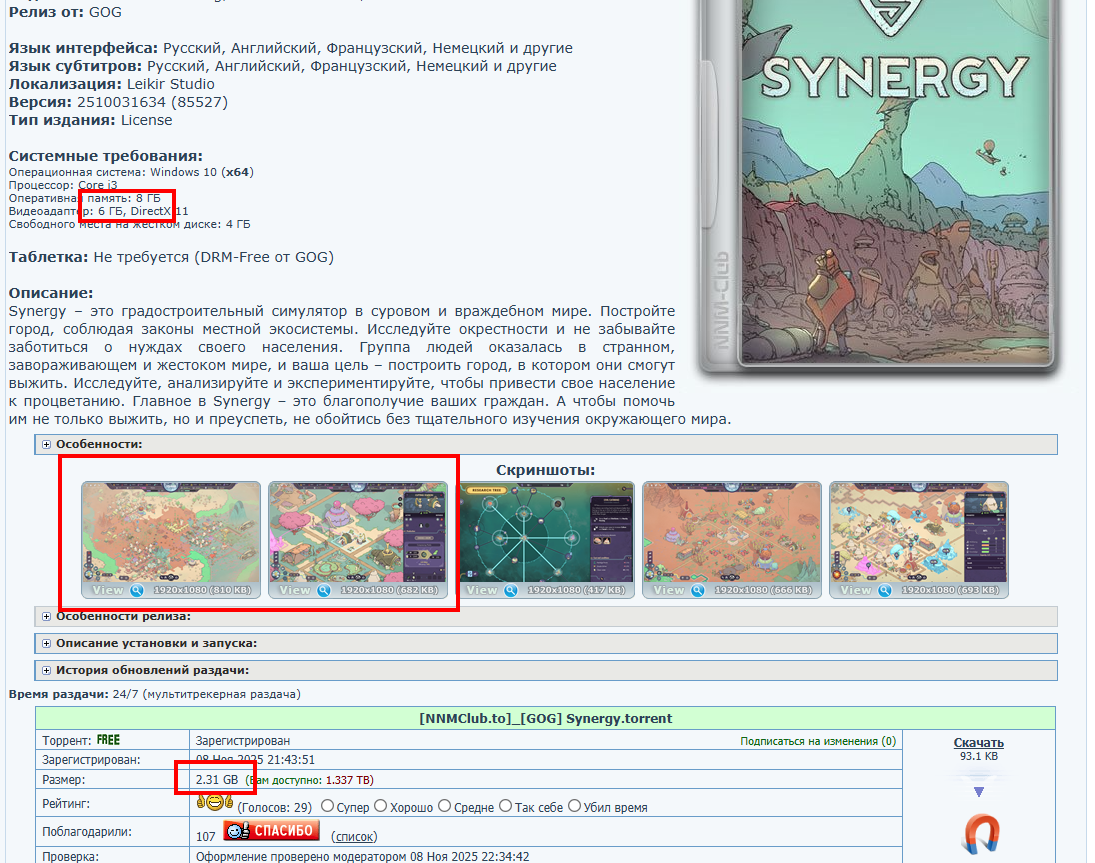Select the Средне rating option
This screenshot has width=1095, height=863.
pyautogui.click(x=445, y=806)
